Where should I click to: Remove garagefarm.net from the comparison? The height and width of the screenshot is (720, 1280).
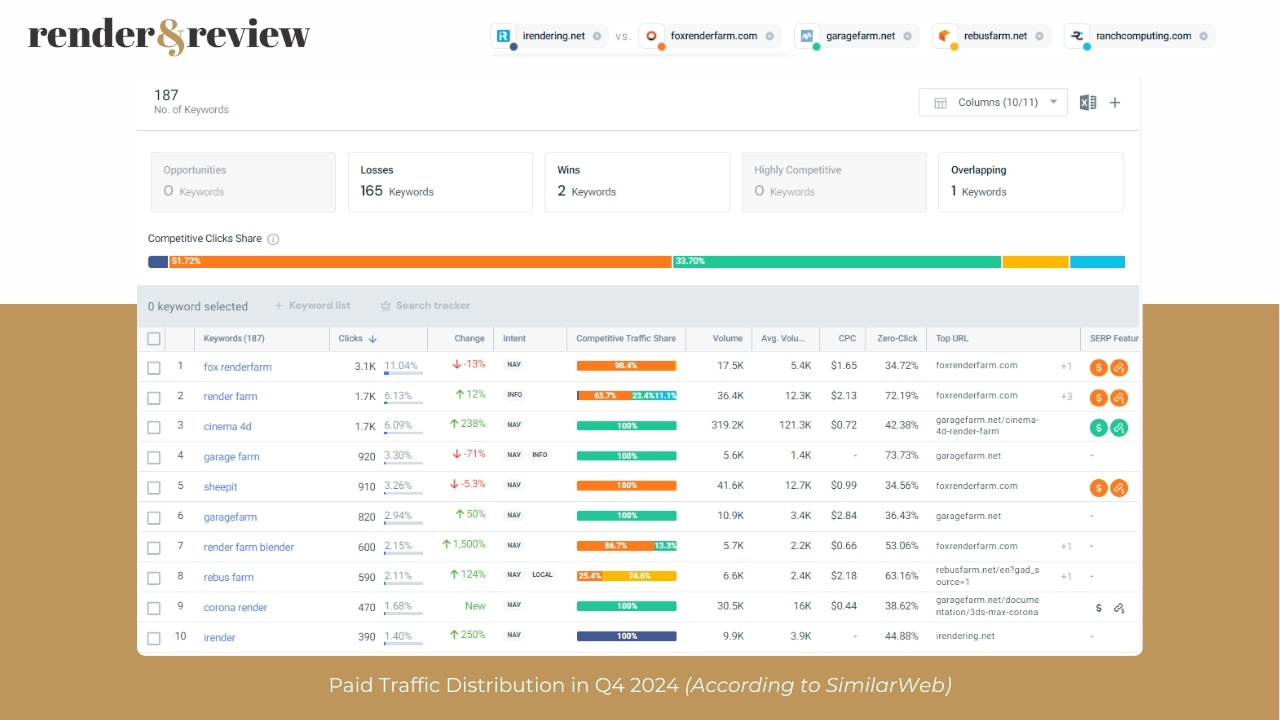(907, 36)
